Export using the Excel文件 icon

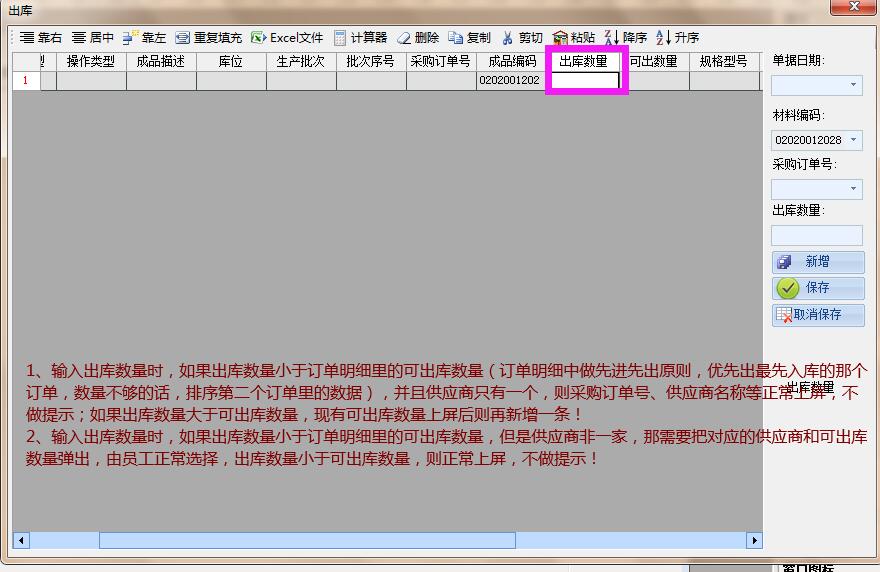pyautogui.click(x=259, y=38)
